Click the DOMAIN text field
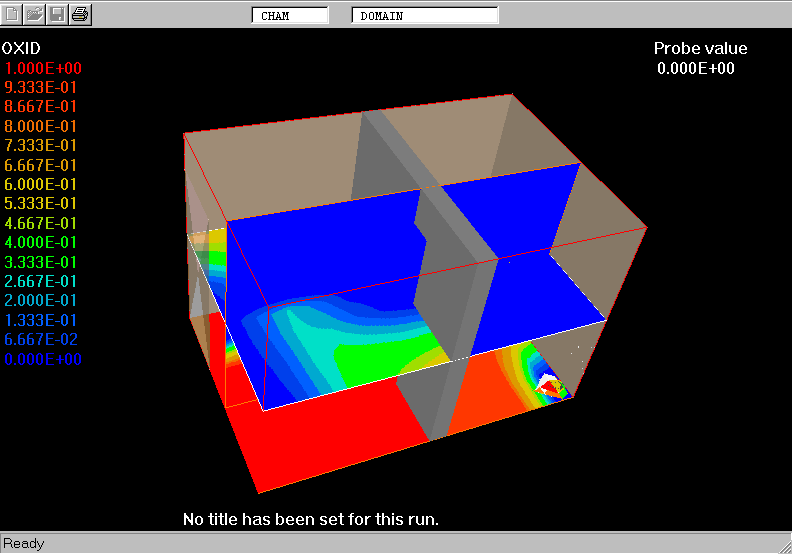The height and width of the screenshot is (554, 792). pyautogui.click(x=424, y=16)
